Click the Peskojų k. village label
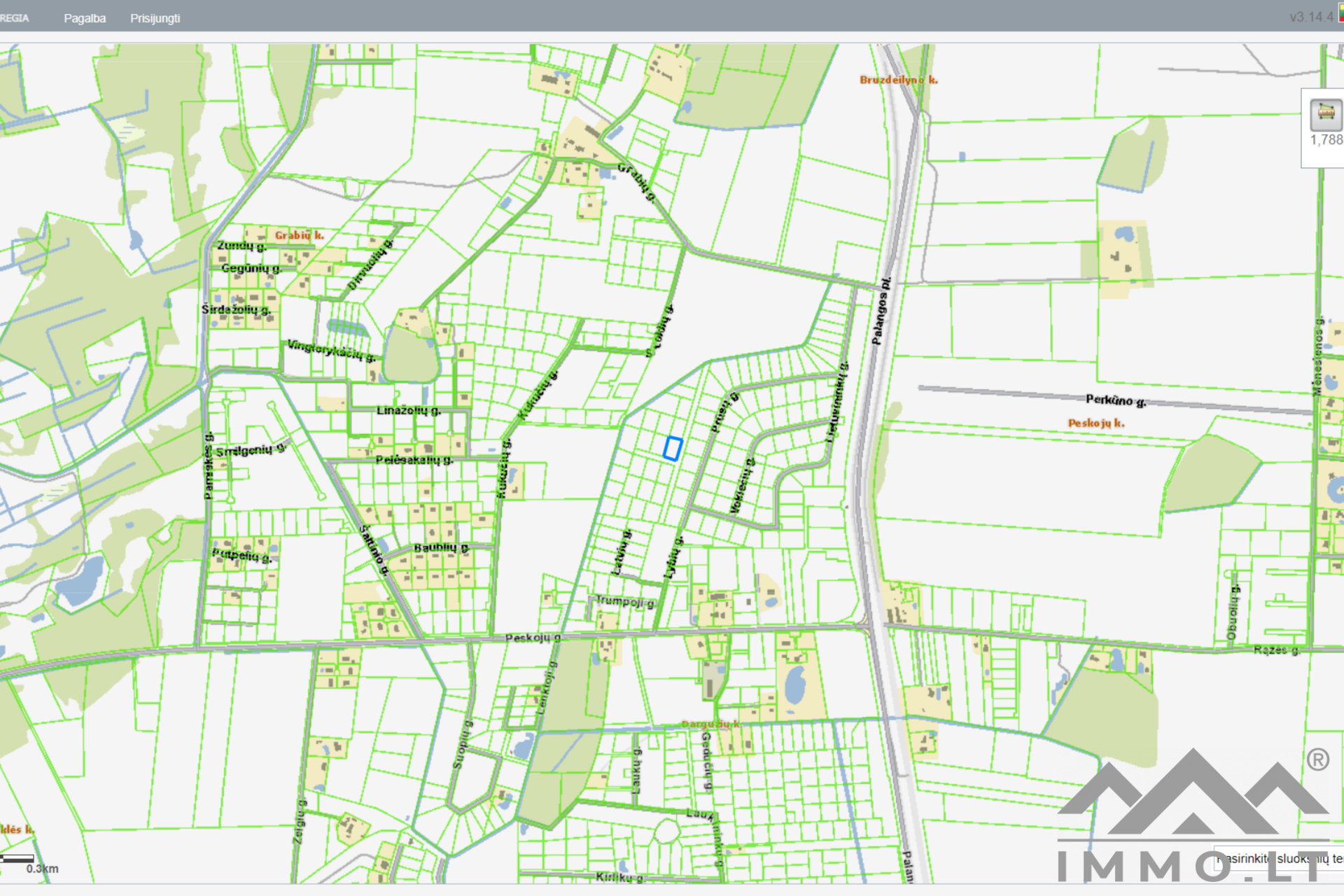Viewport: 1344px width, 896px height. pyautogui.click(x=1096, y=423)
